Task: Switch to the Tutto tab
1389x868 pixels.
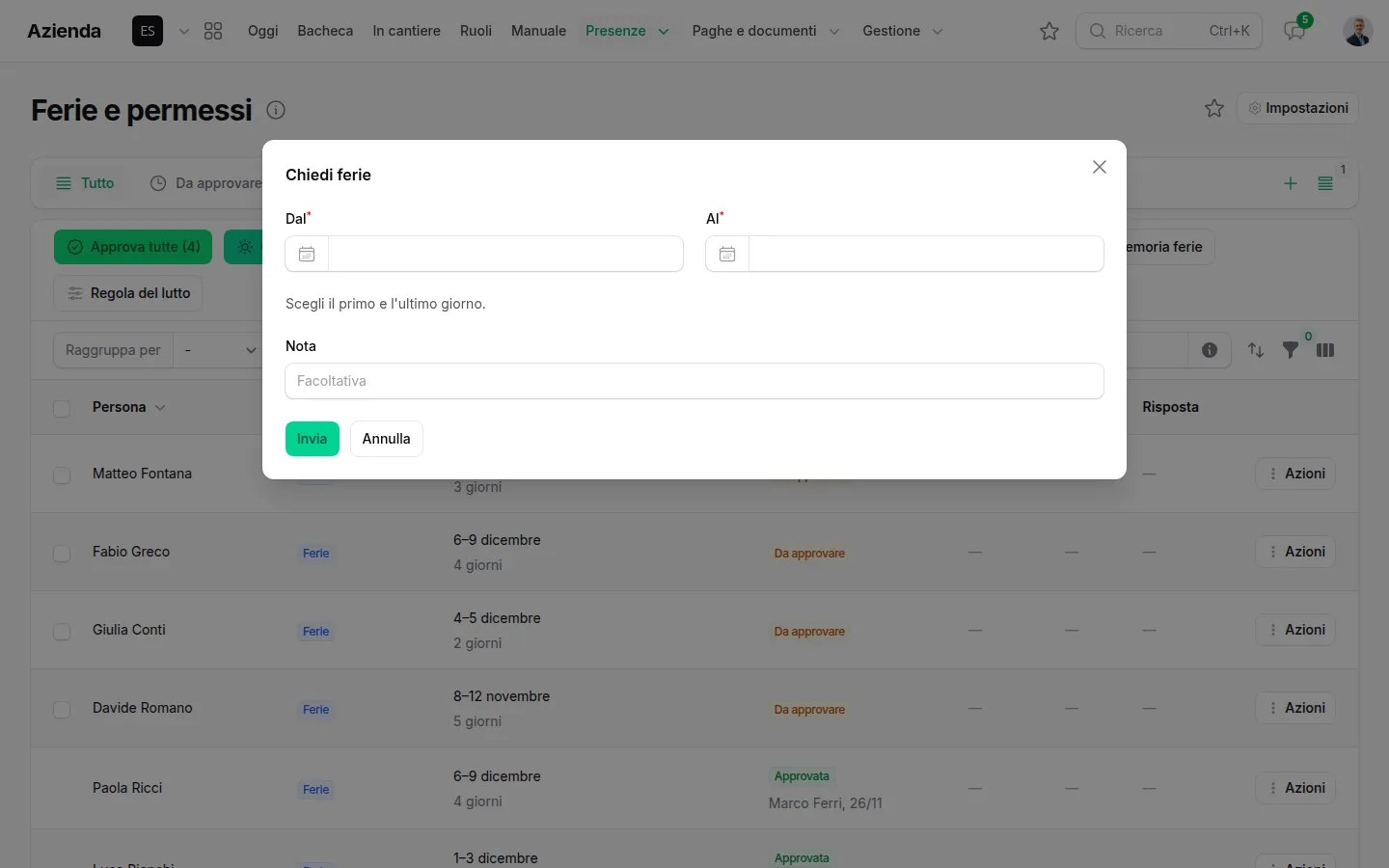Action: pyautogui.click(x=85, y=183)
